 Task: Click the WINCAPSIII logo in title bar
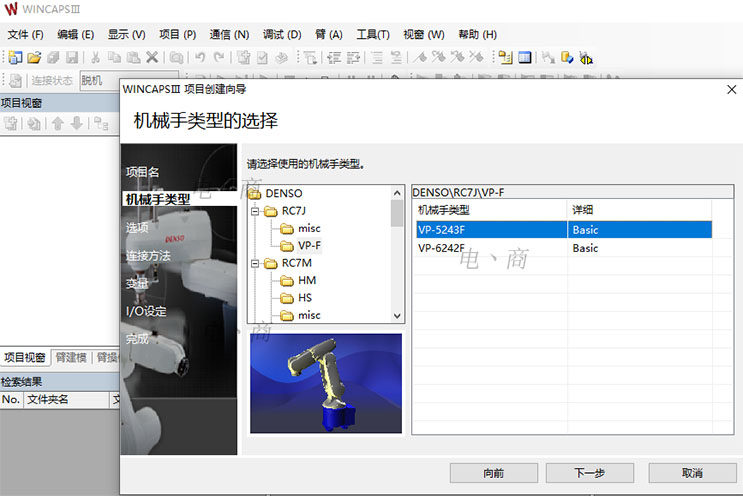click(10, 9)
